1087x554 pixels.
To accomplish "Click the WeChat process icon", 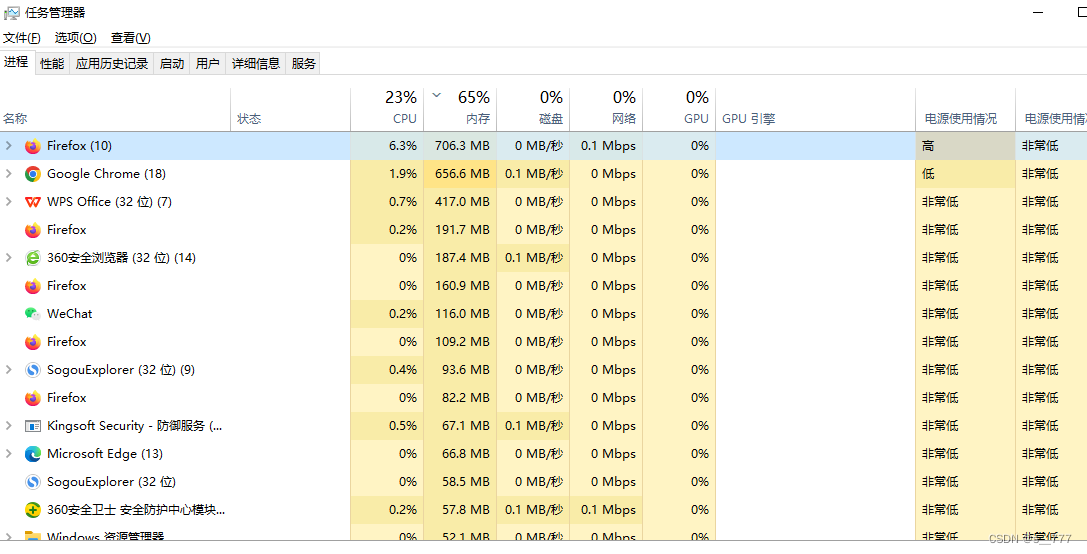I will pos(33,314).
